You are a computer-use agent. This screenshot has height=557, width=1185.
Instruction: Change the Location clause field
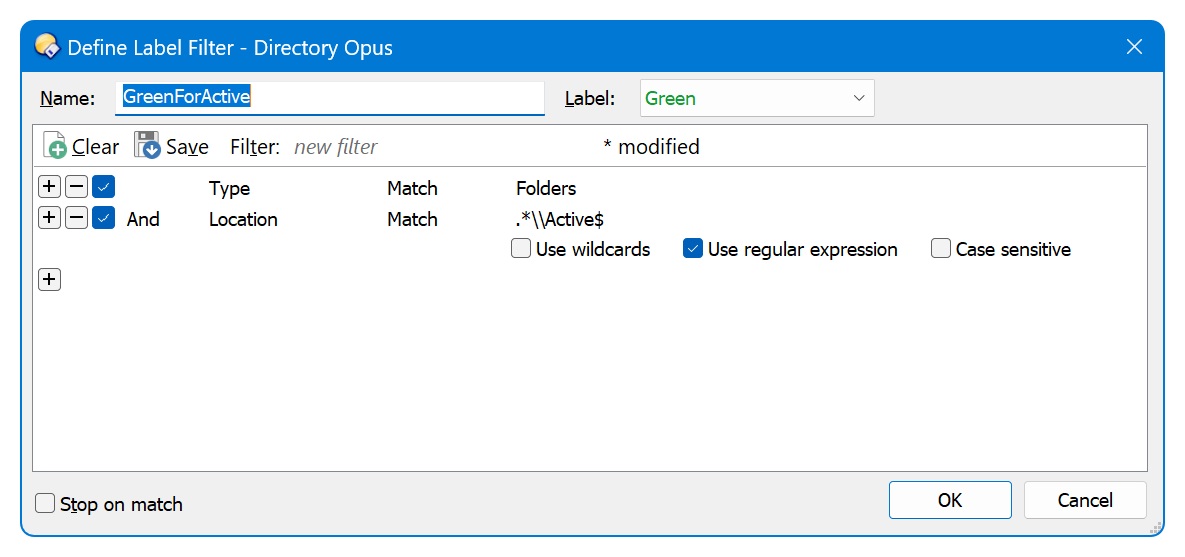coord(243,219)
